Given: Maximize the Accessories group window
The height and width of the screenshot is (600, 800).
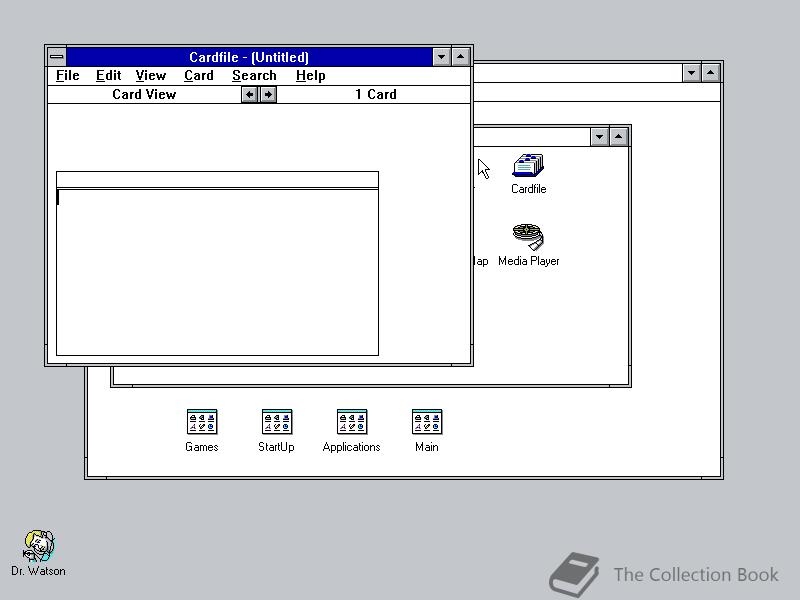Looking at the screenshot, I should click(x=619, y=137).
